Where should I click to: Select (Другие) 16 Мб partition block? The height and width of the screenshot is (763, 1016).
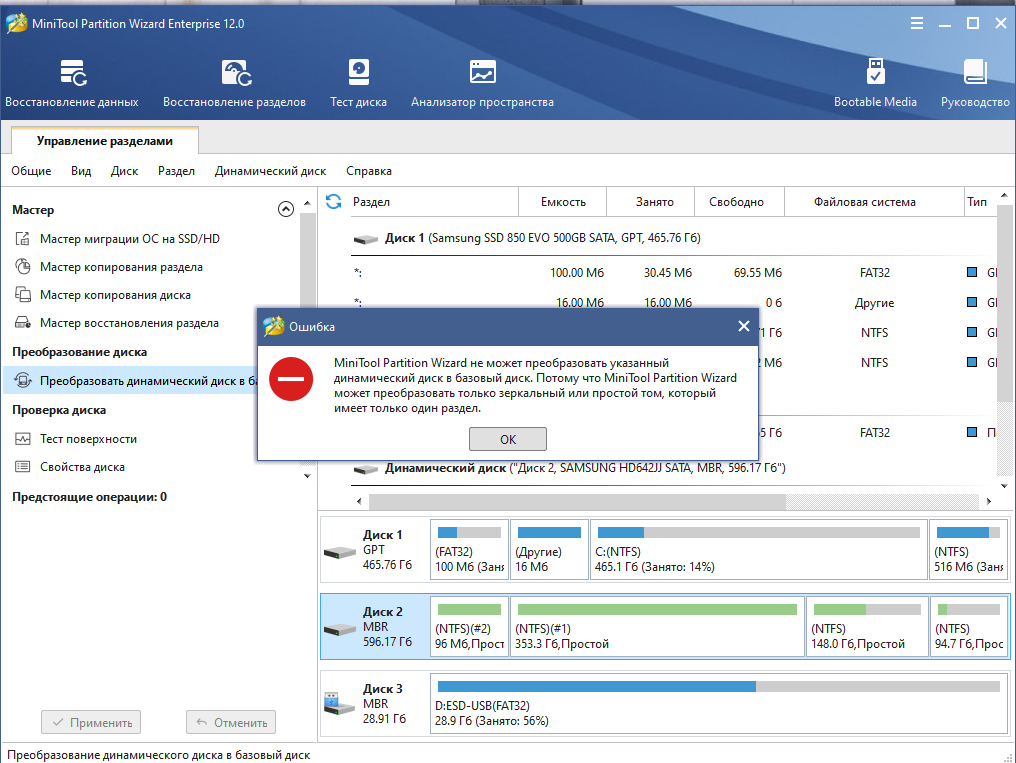549,549
